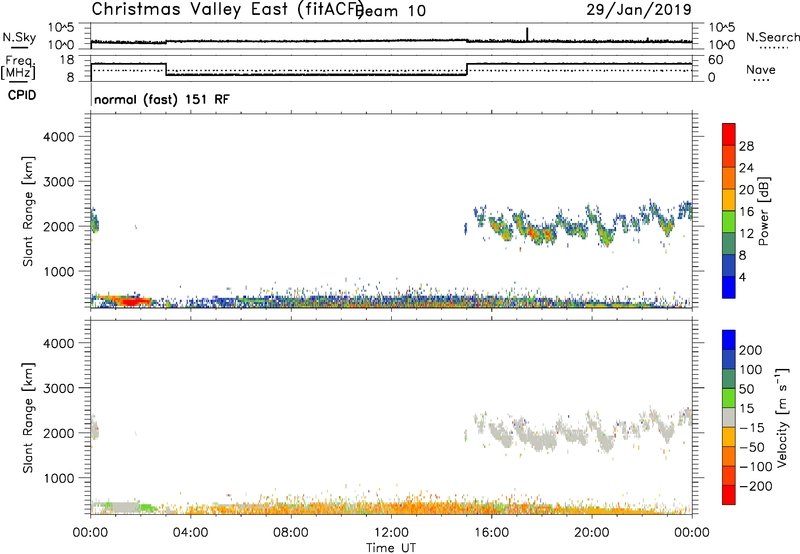Pick the Power colorbar segment between 4 and 8
The image size is (800, 554).
point(729,265)
